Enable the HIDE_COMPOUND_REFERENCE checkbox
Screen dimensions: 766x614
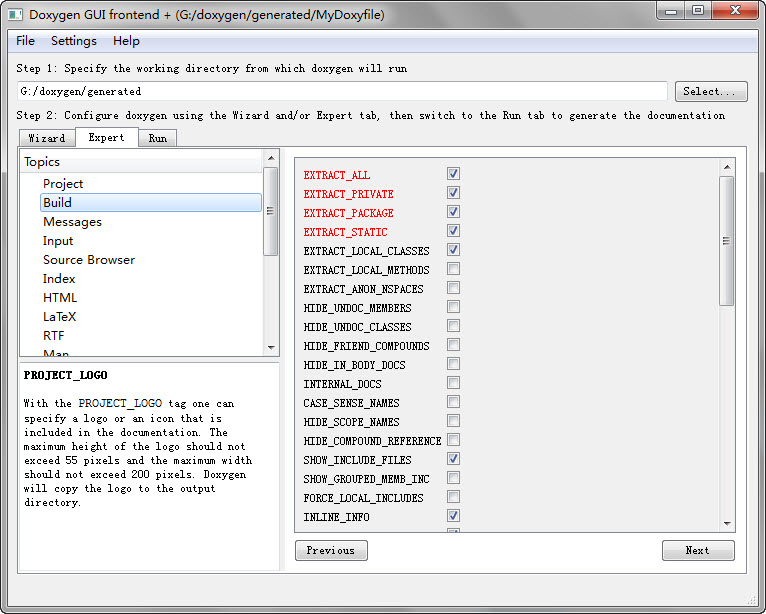[453, 441]
